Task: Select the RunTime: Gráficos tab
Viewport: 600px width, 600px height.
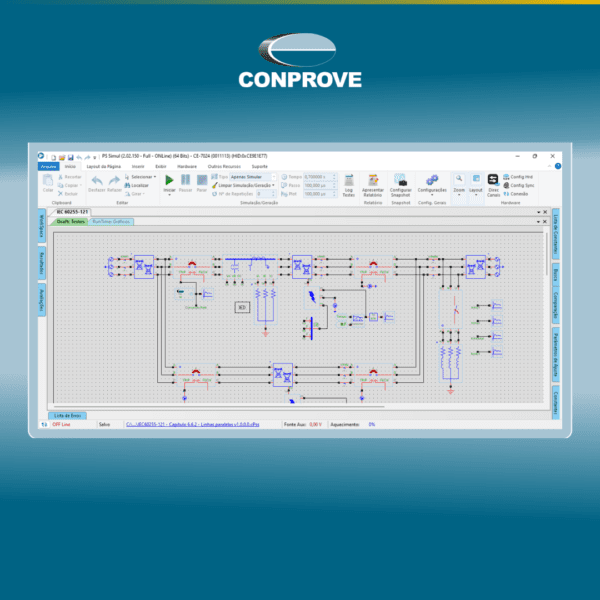Action: [x=111, y=222]
